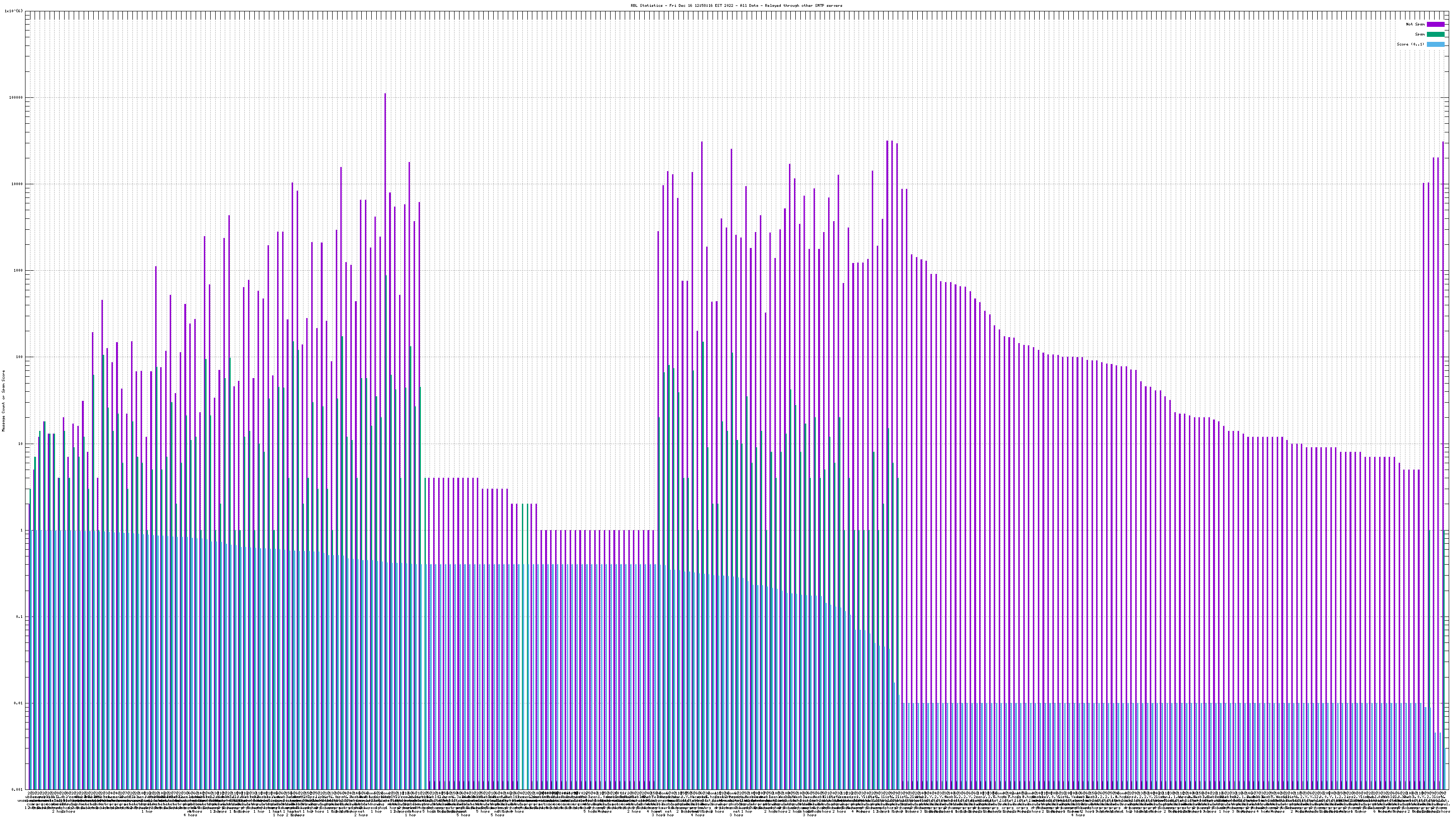Click the 1000 y-axis tick label

click(x=18, y=271)
